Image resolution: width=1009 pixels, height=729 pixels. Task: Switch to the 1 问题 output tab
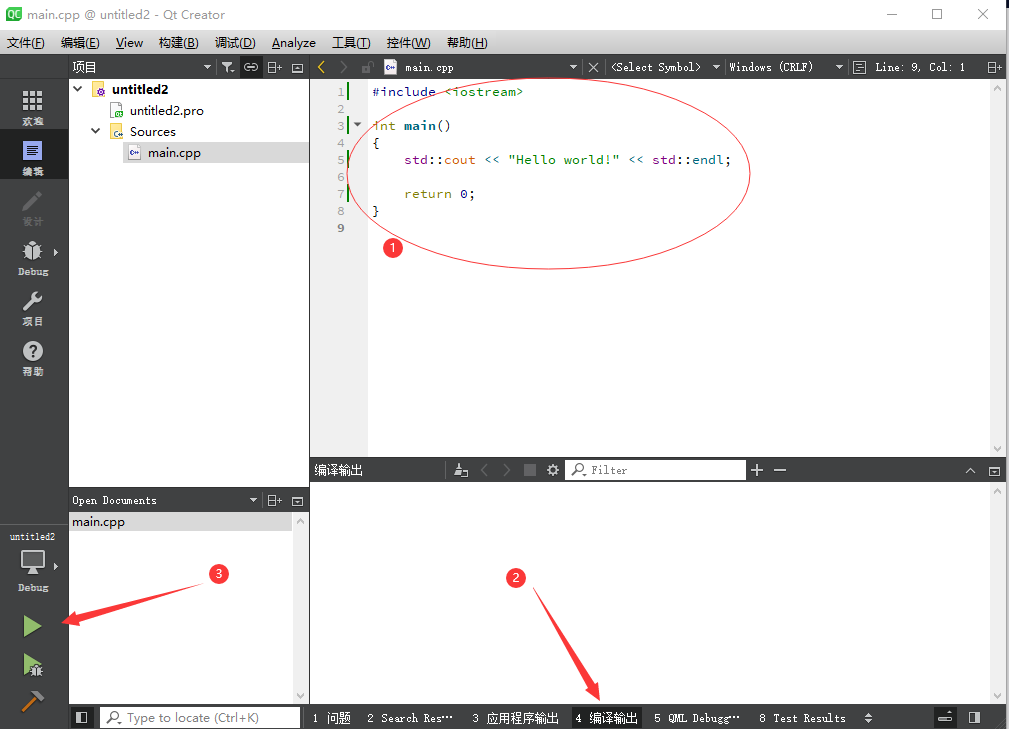(x=332, y=717)
